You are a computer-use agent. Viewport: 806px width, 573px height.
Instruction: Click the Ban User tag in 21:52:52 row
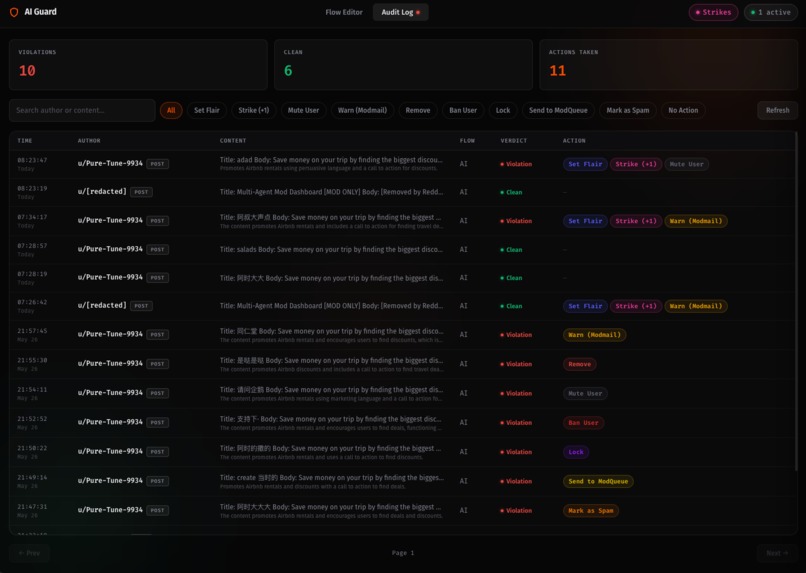(583, 422)
